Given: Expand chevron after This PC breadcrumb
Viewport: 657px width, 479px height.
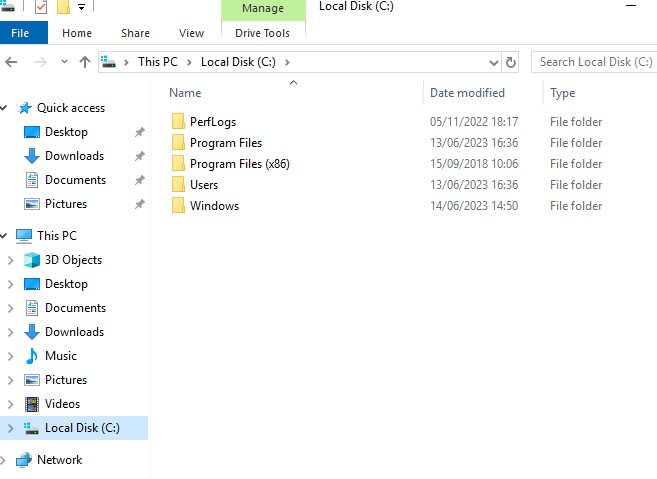Looking at the screenshot, I should coord(189,62).
